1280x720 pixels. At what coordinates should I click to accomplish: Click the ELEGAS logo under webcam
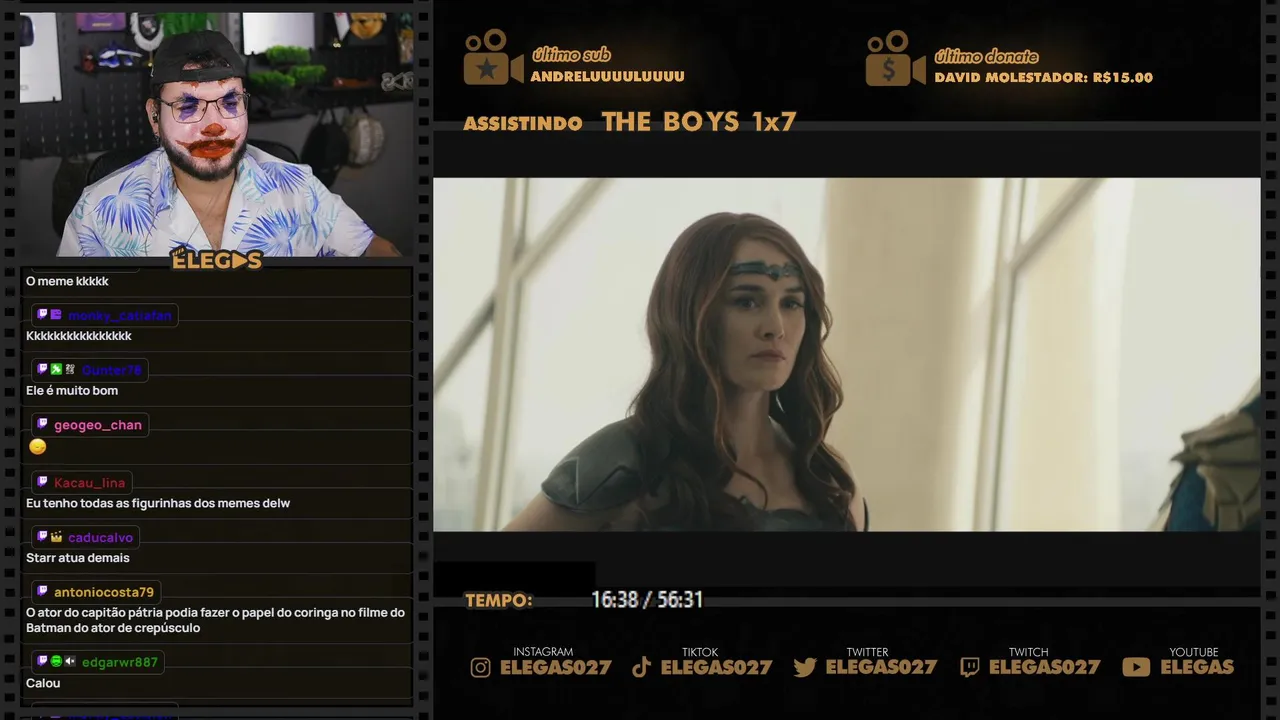click(217, 260)
